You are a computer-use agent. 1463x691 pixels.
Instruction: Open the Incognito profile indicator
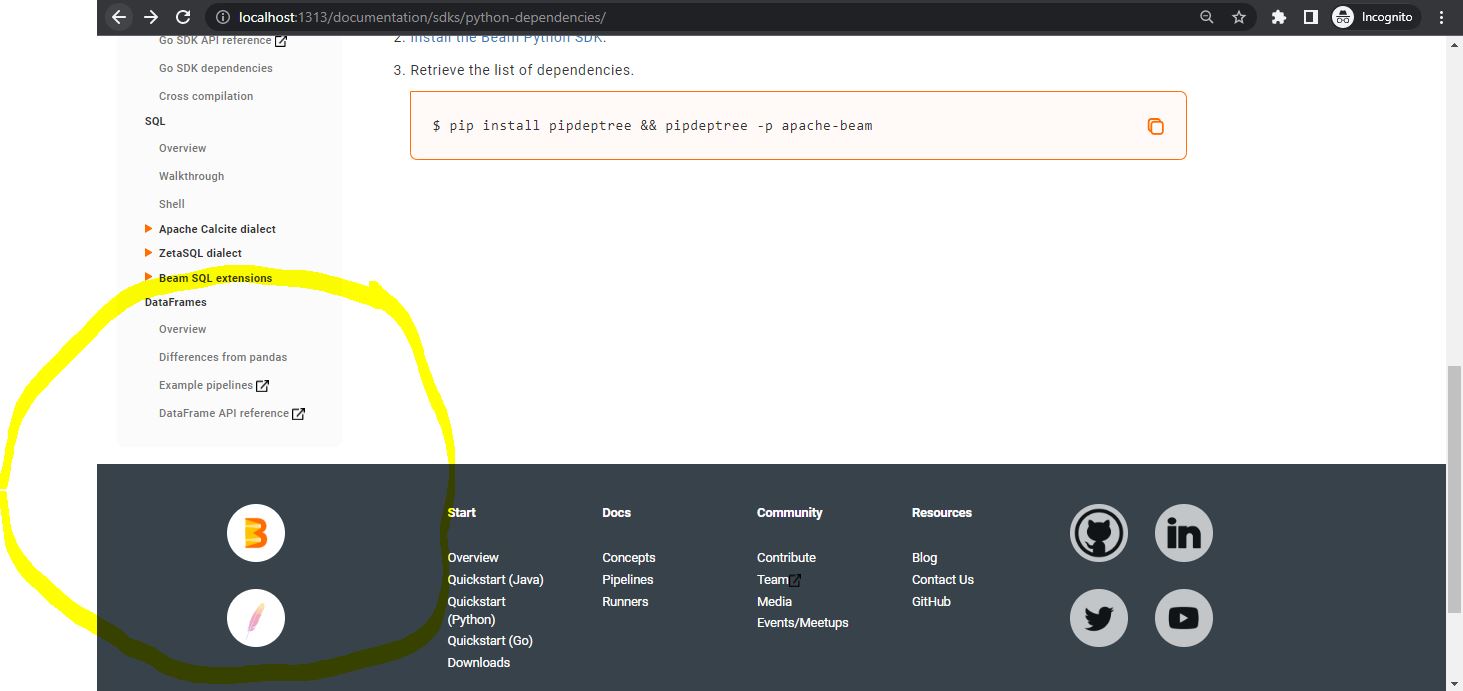[1375, 17]
